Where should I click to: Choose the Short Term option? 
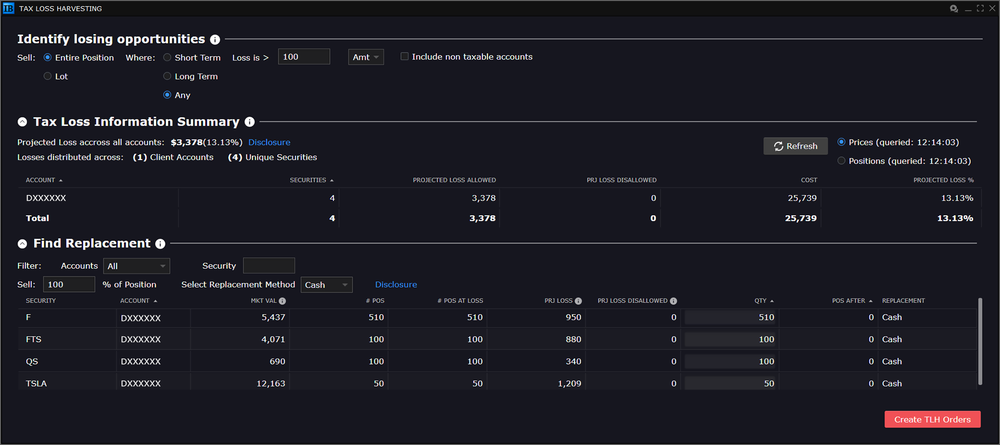tap(167, 57)
